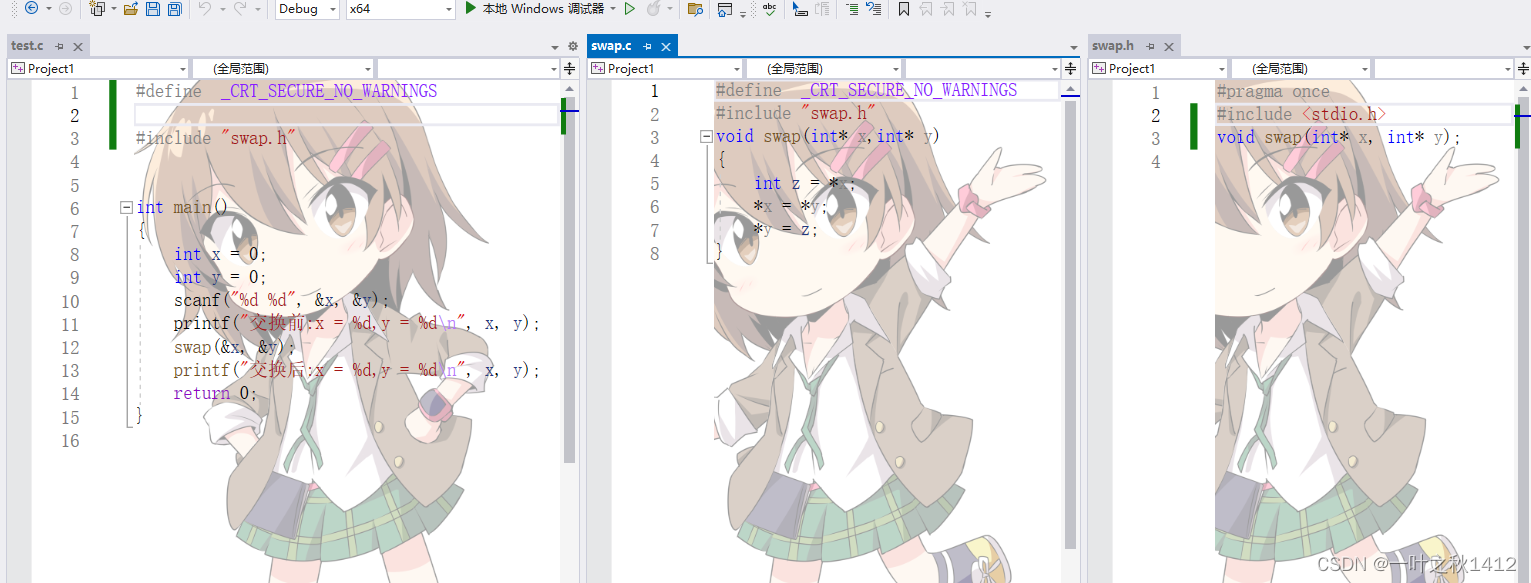Open the x64 platform dropdown
The image size is (1531, 583).
coord(400,8)
